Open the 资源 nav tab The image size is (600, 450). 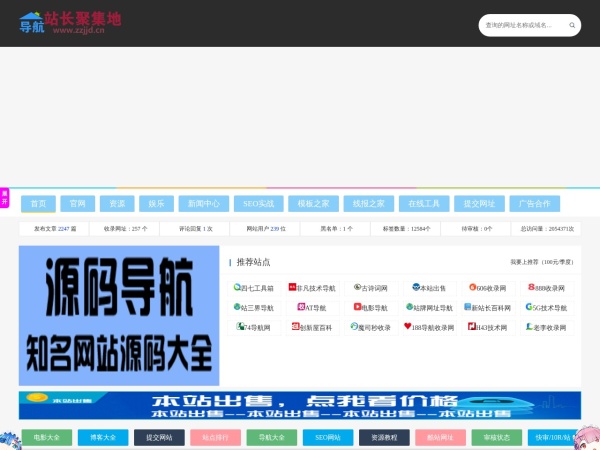(117, 204)
